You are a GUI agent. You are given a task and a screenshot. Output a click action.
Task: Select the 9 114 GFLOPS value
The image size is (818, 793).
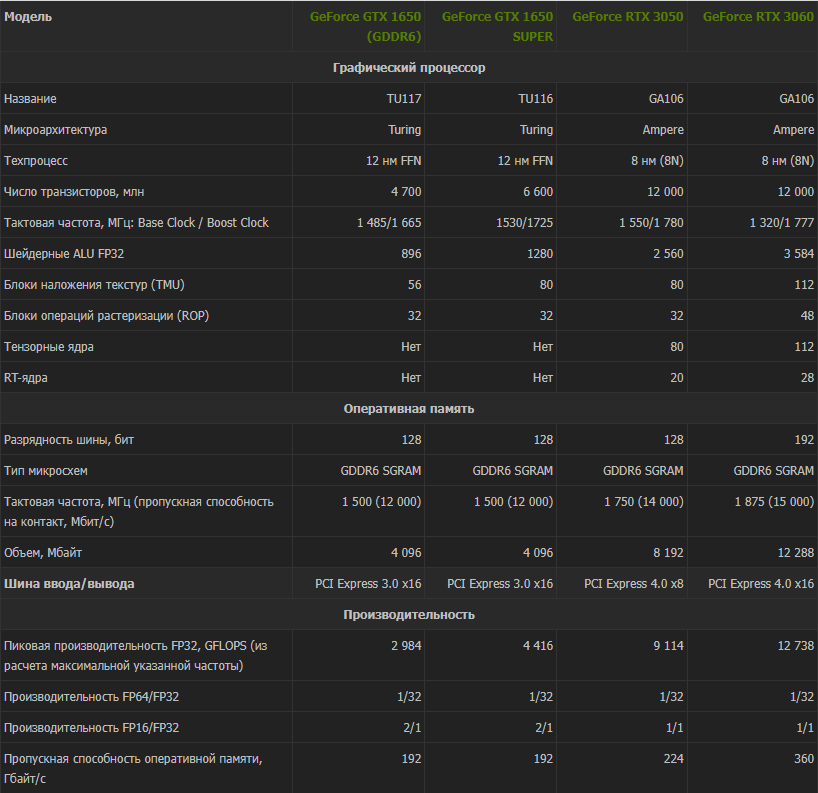click(x=668, y=646)
